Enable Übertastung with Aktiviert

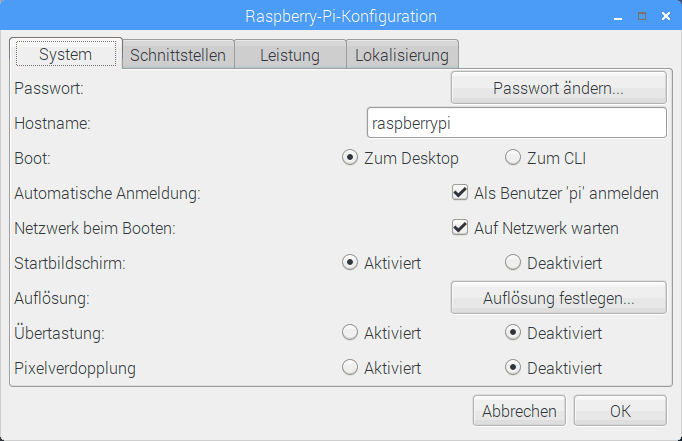350,332
